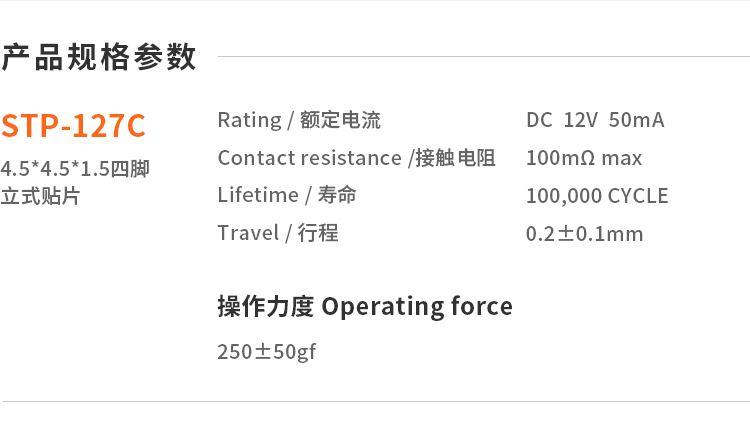The width and height of the screenshot is (750, 423).
Task: Click the 4.5*4.5*1.5四脚 dimension text
Action: [75, 168]
